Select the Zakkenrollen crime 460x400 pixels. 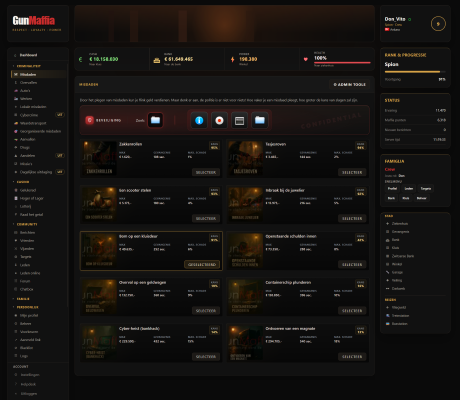click(x=206, y=172)
